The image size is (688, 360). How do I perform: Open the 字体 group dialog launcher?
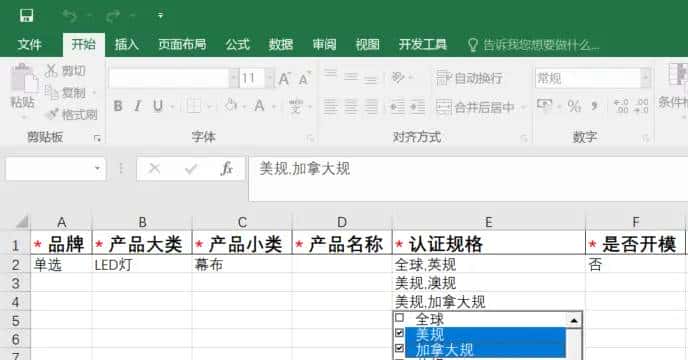click(x=310, y=138)
